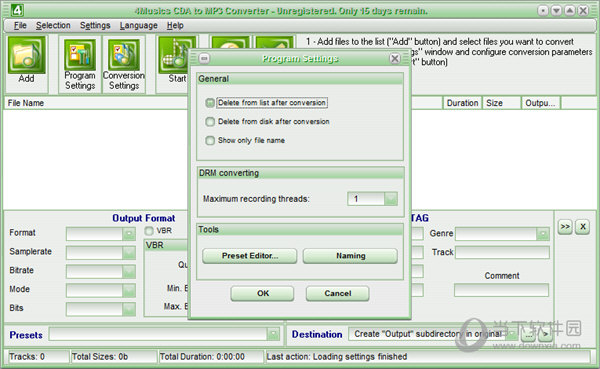Open the Format dropdown

point(129,233)
